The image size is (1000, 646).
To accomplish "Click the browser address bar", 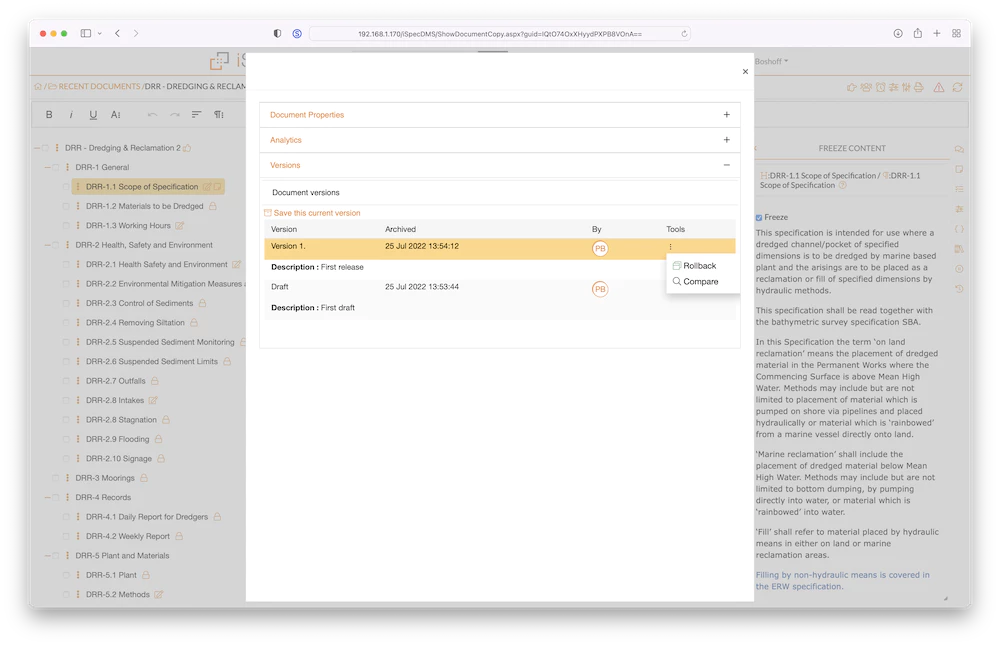I will point(499,34).
